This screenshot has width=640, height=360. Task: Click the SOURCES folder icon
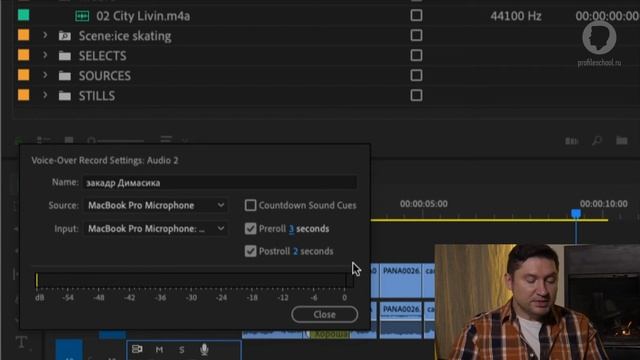(64, 76)
